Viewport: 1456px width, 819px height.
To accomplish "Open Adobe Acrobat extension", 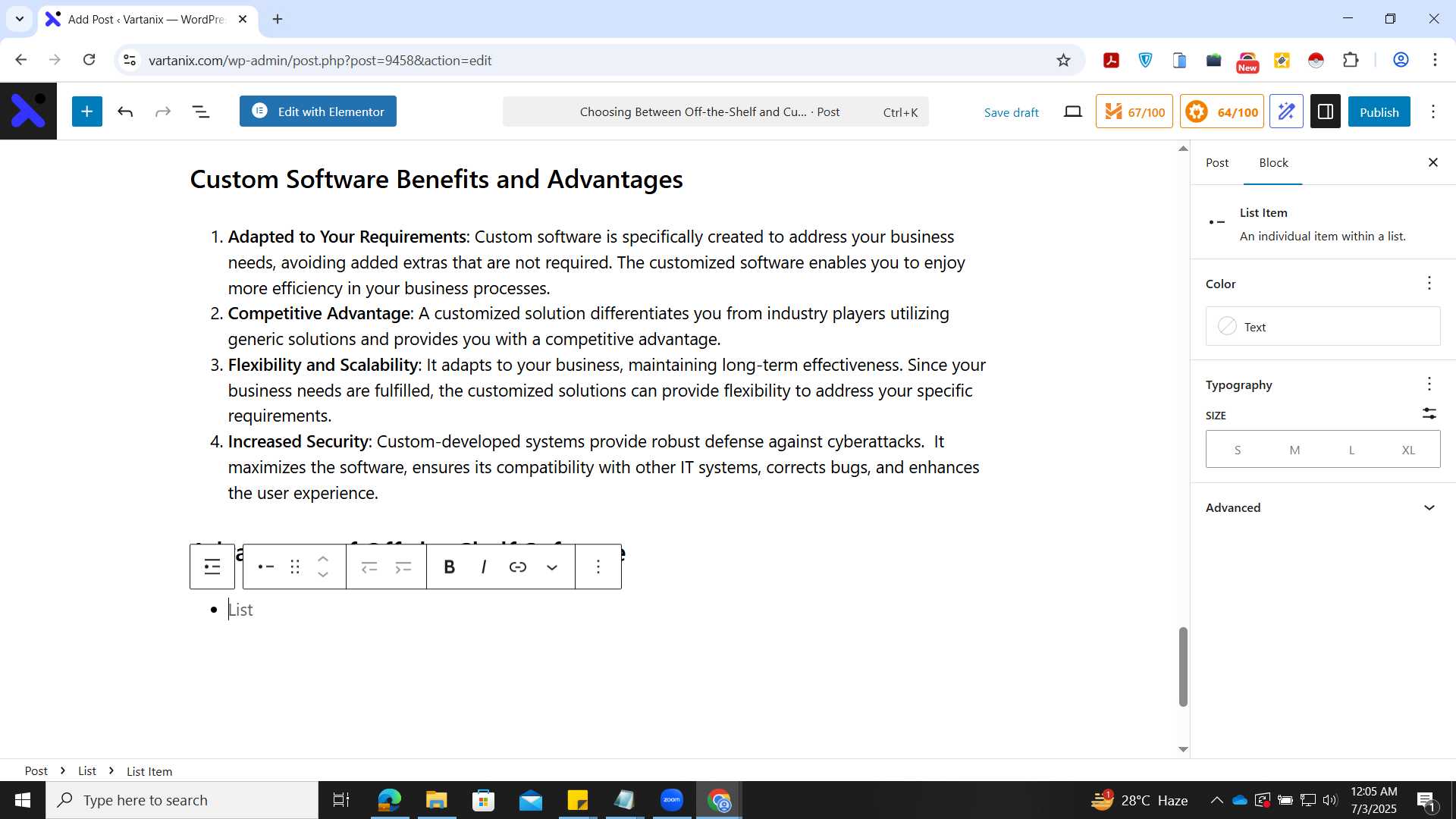I will click(1111, 60).
